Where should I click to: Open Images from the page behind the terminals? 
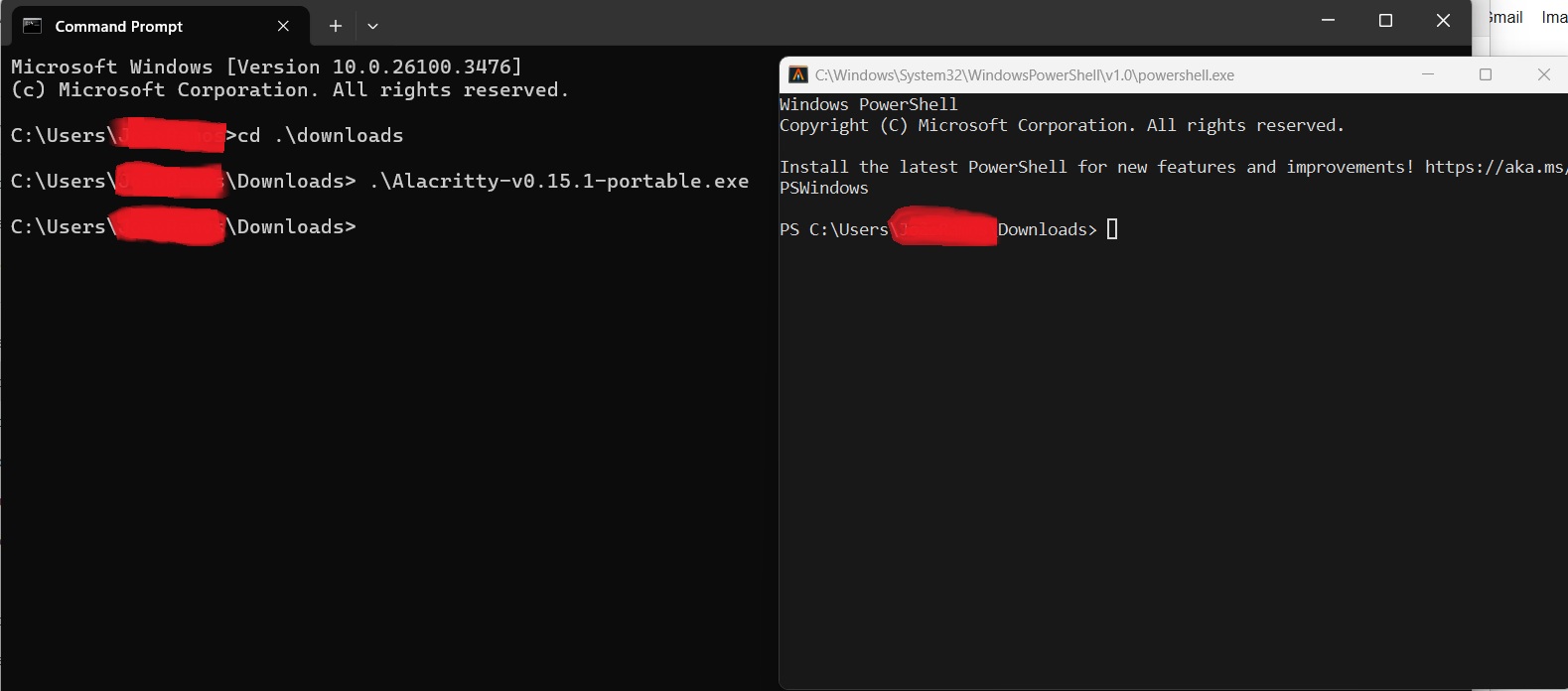pos(1553,17)
